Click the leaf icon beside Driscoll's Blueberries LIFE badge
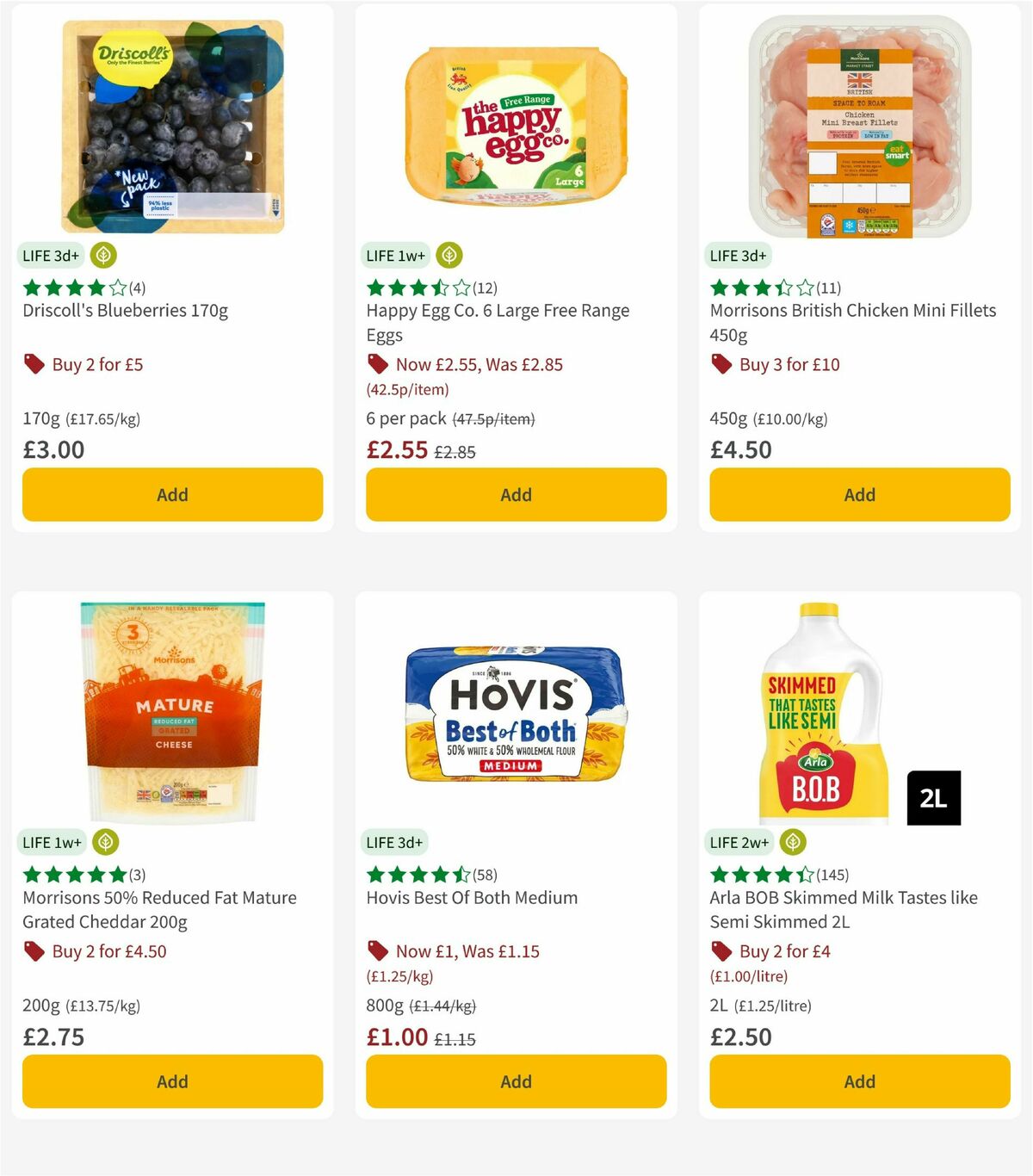Image resolution: width=1033 pixels, height=1176 pixels. pos(102,255)
